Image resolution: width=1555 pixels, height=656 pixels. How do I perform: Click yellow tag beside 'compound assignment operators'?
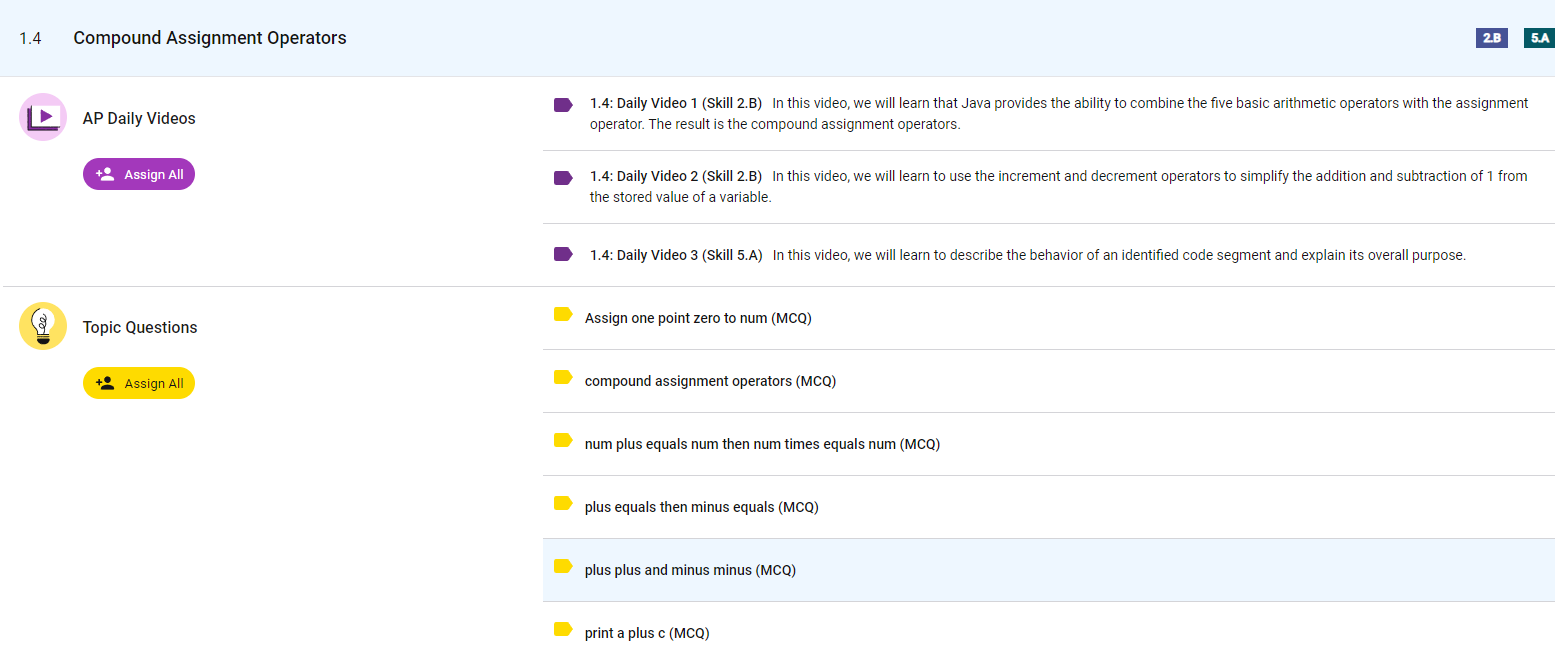[563, 378]
